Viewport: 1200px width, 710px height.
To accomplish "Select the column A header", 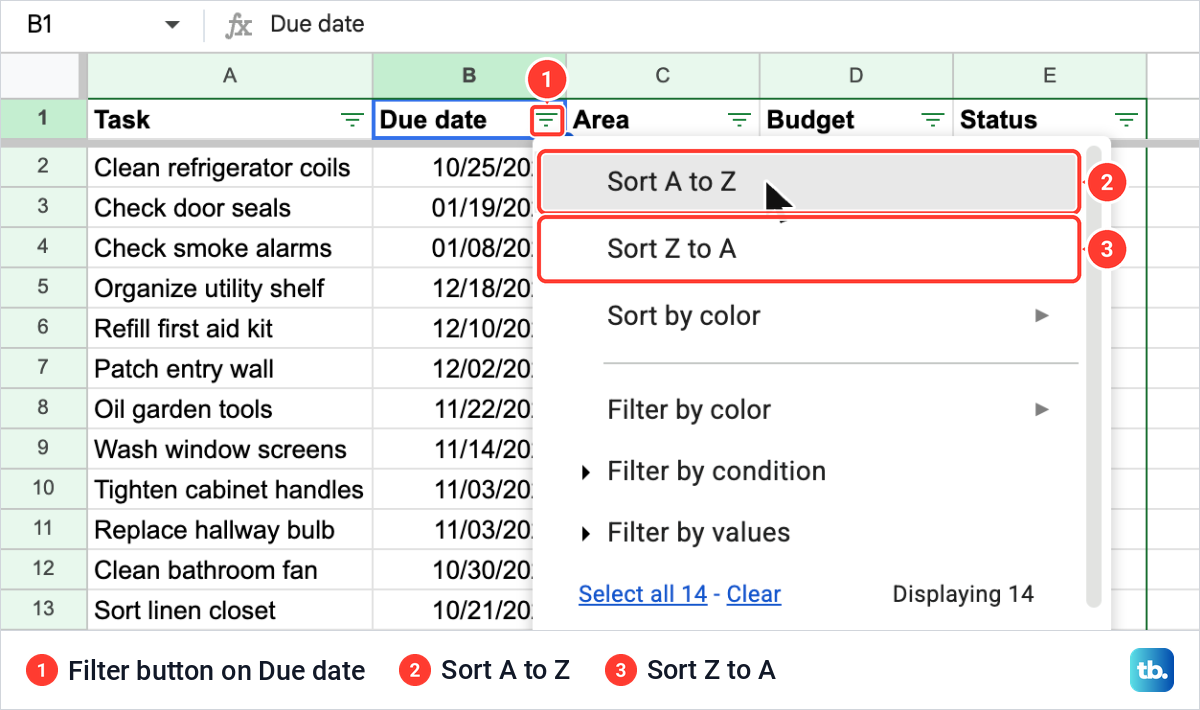I will (x=230, y=75).
